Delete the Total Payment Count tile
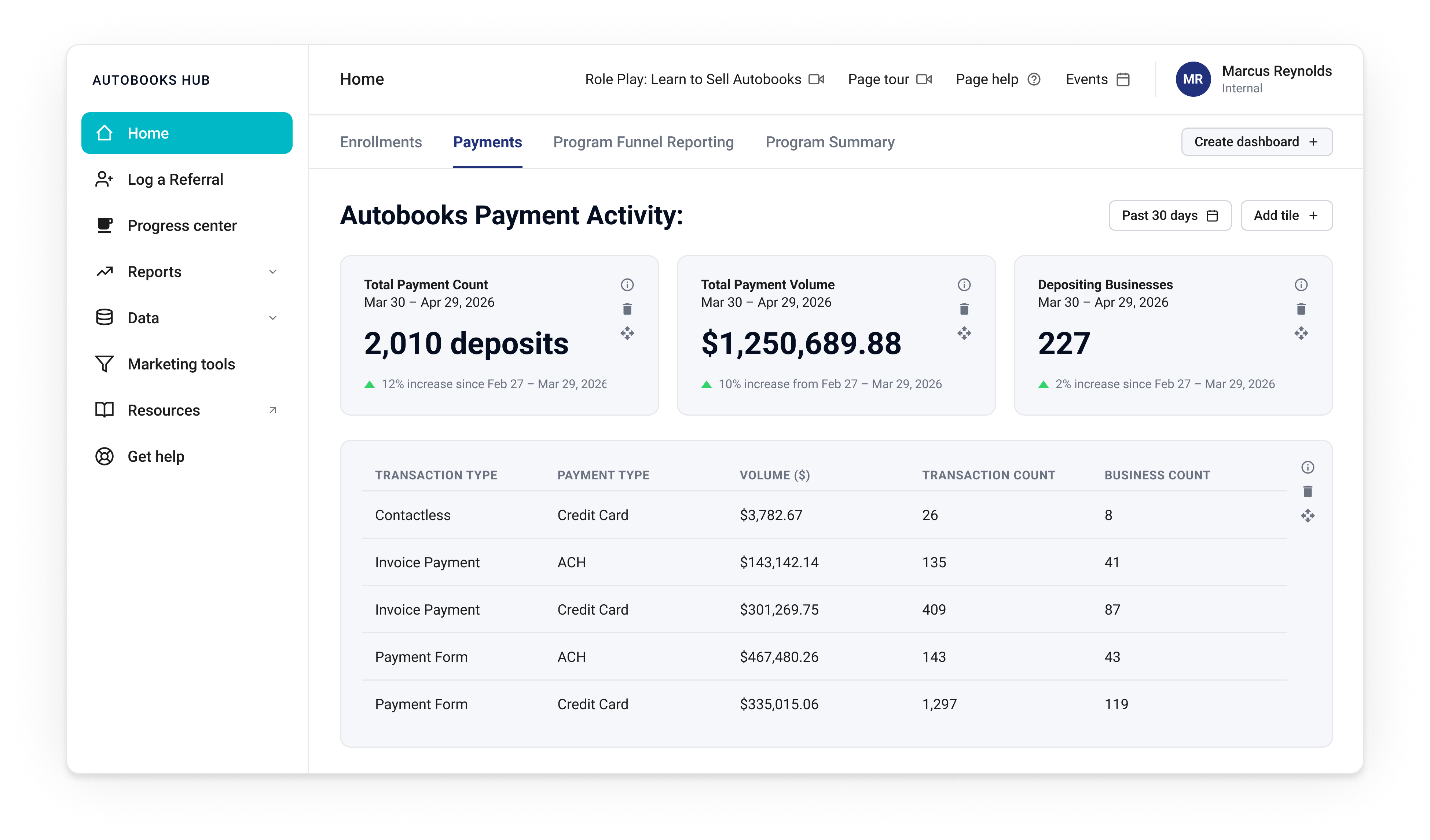 (627, 309)
